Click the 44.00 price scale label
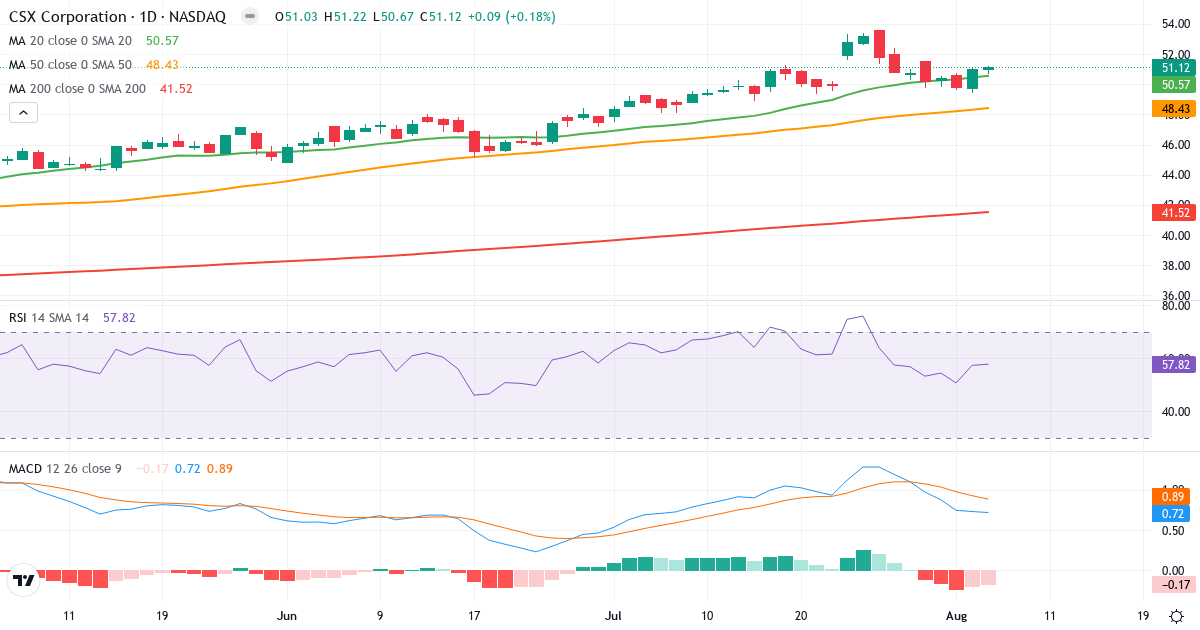 (x=1175, y=175)
